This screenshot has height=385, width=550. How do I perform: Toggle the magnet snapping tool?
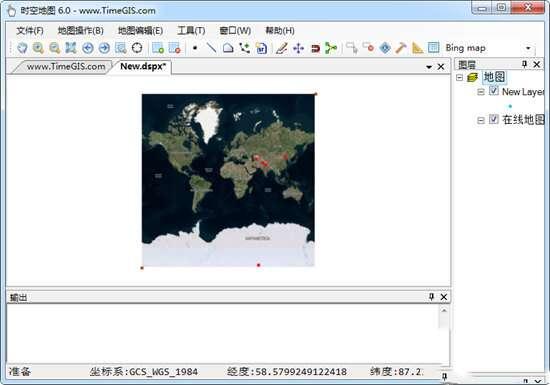coord(315,48)
